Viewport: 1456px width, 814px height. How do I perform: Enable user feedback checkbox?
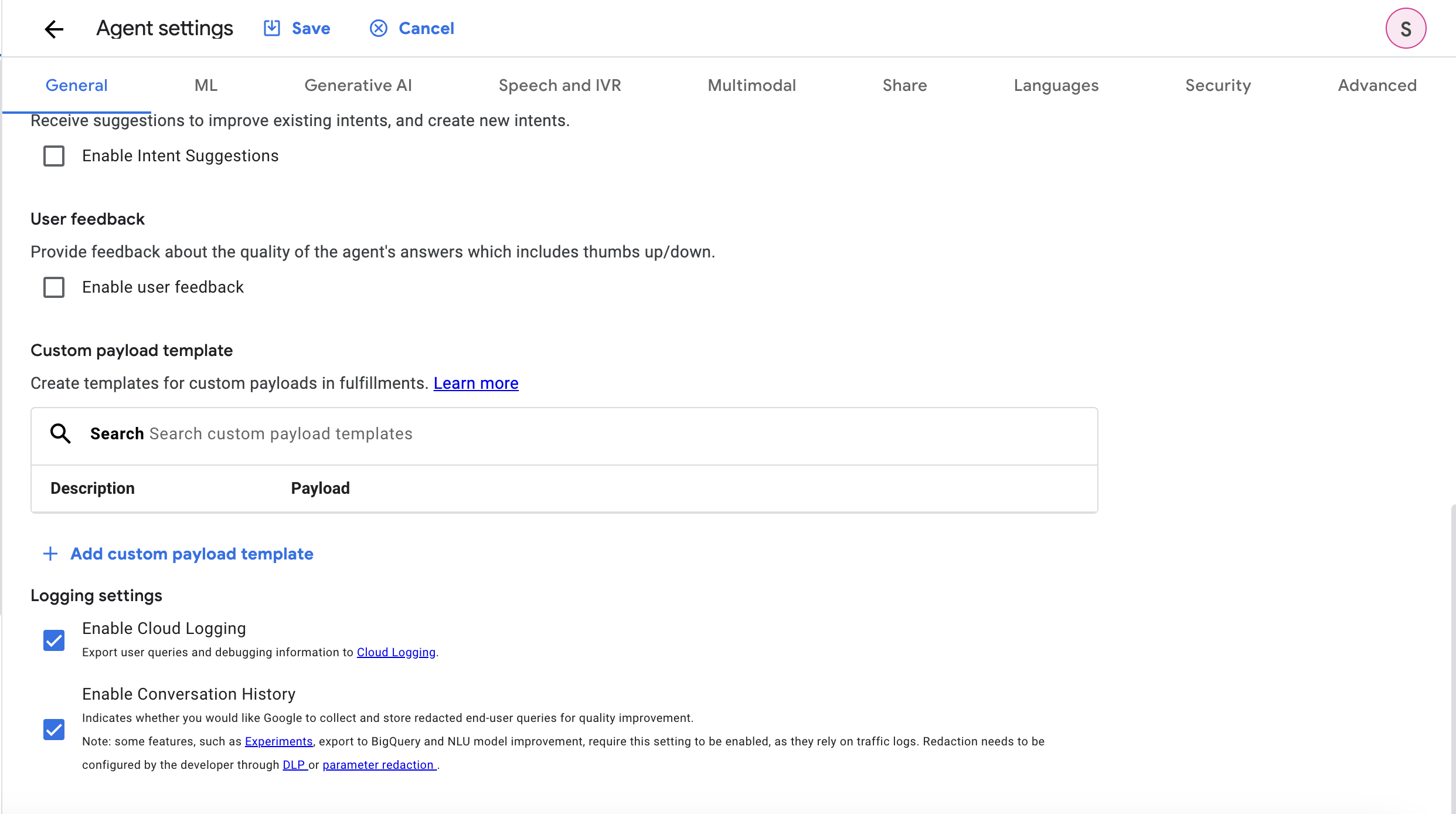coord(53,287)
